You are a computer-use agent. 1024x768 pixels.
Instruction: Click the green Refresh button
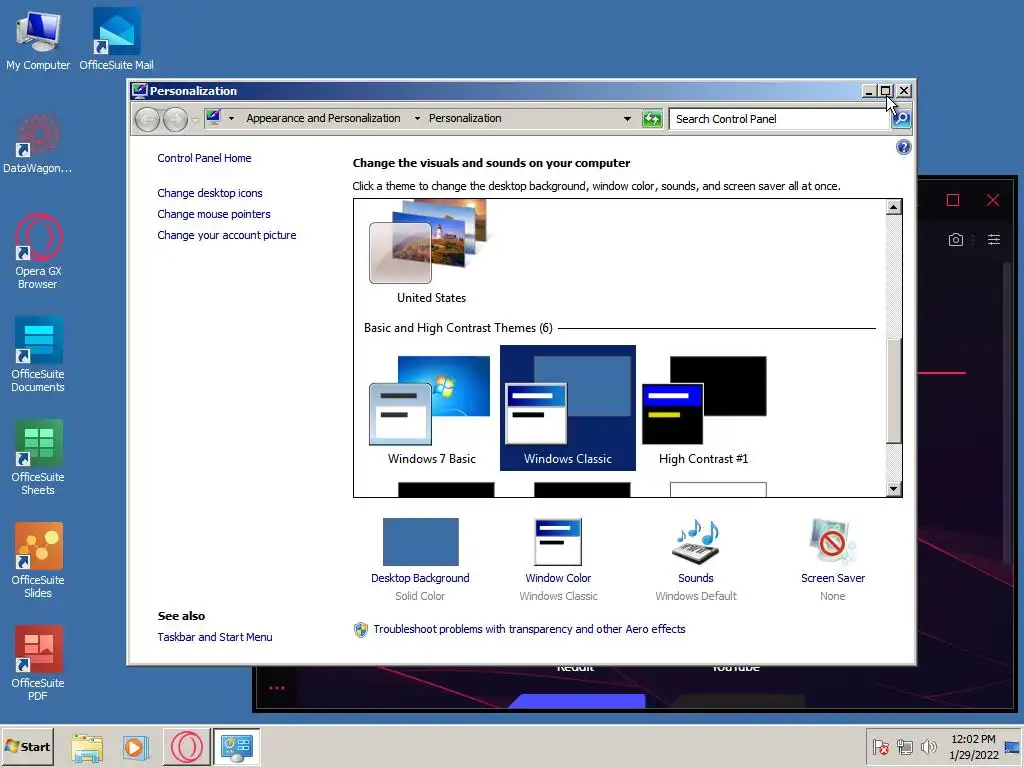[652, 119]
